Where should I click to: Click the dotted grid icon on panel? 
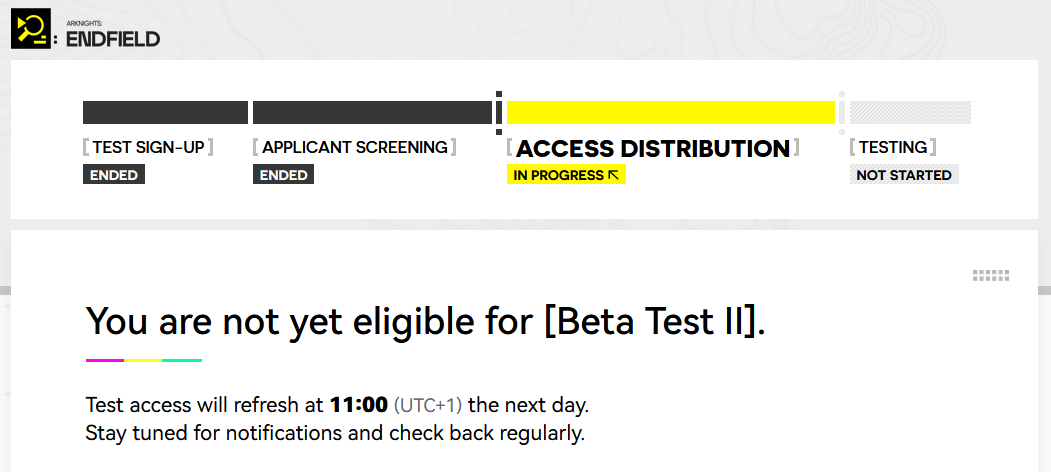point(990,276)
